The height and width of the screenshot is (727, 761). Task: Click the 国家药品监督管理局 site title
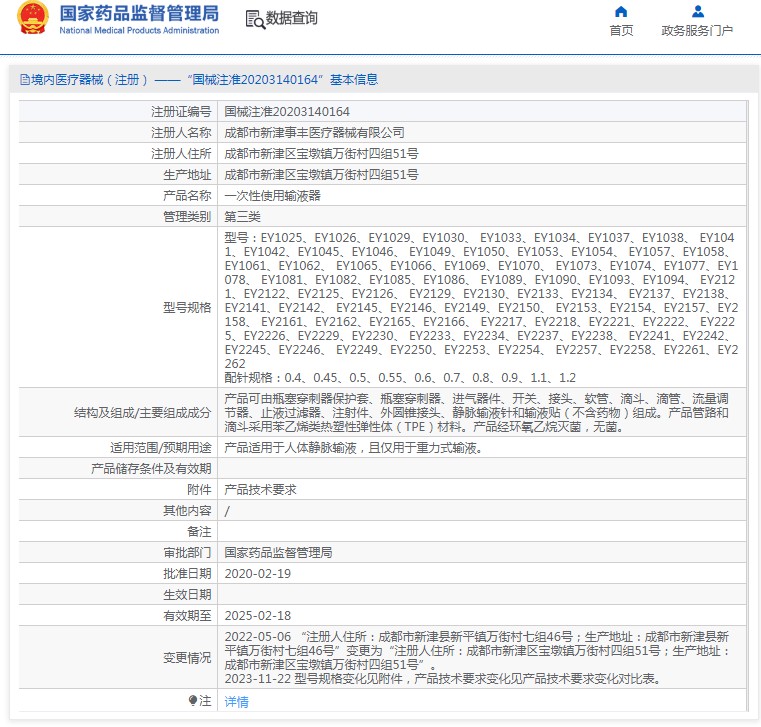pyautogui.click(x=139, y=14)
